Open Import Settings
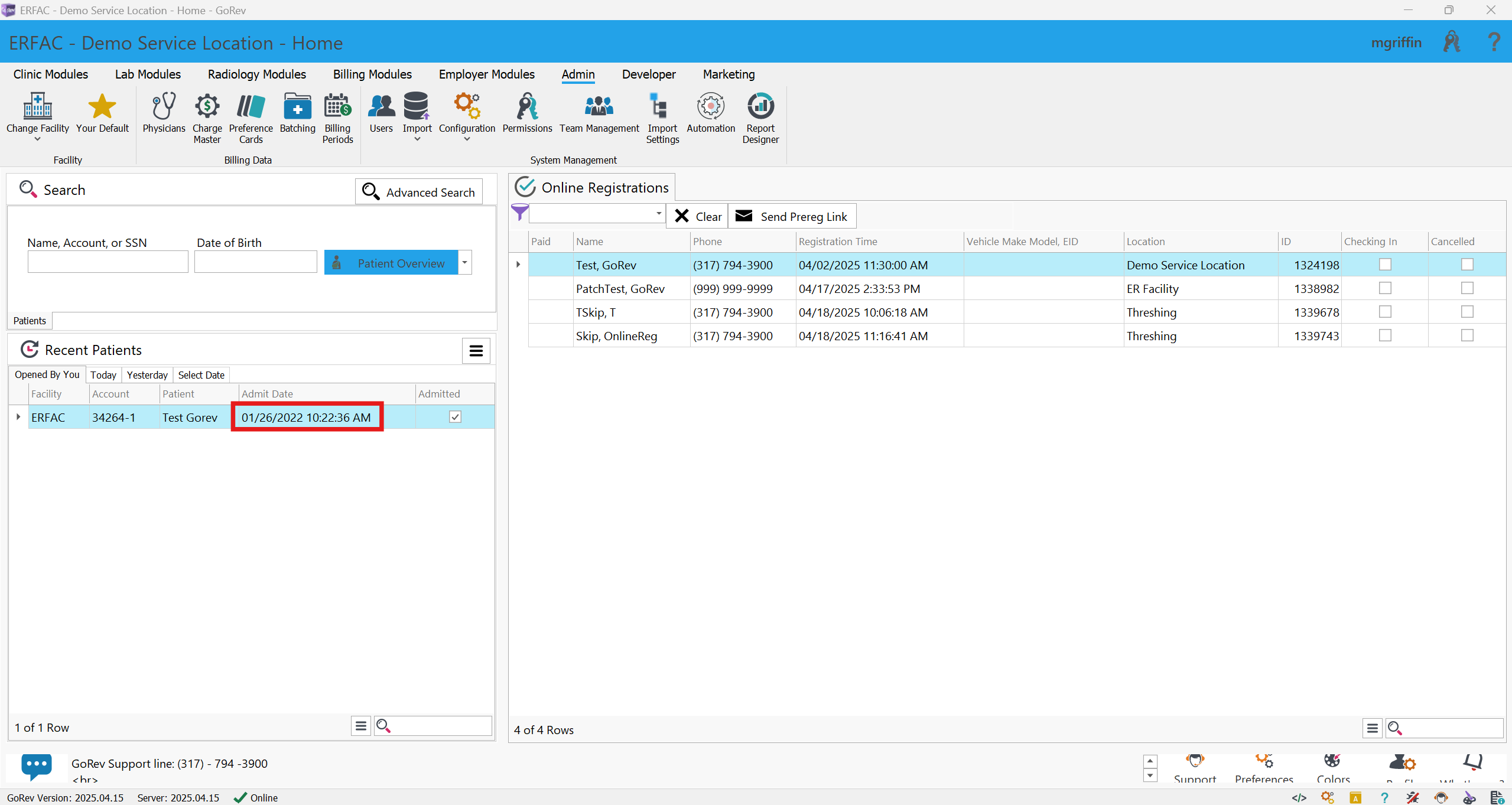Screen dimensions: 1512x805 point(662,118)
